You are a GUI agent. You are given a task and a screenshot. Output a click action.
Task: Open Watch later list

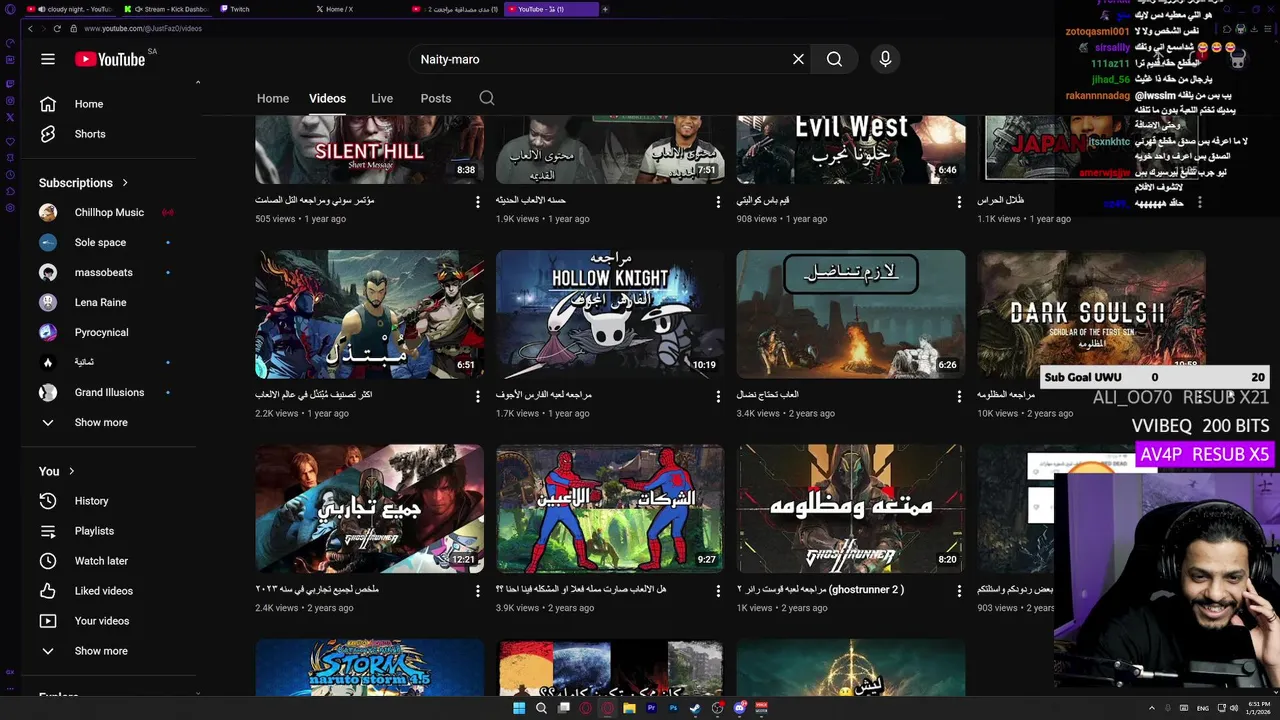coord(110,561)
